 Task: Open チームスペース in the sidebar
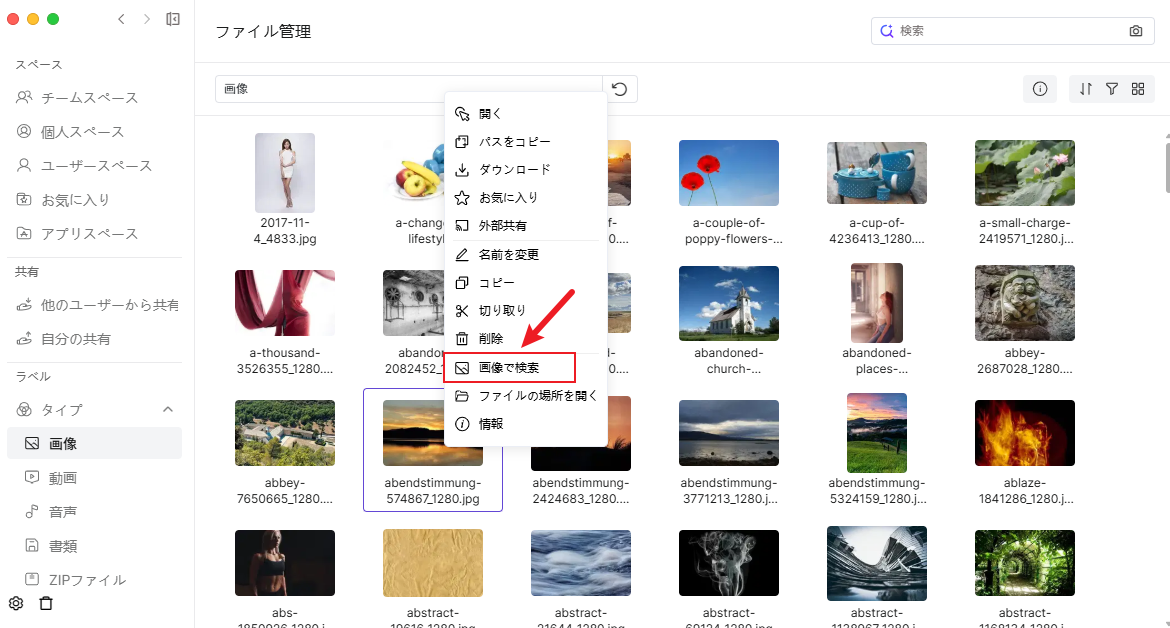(x=89, y=98)
